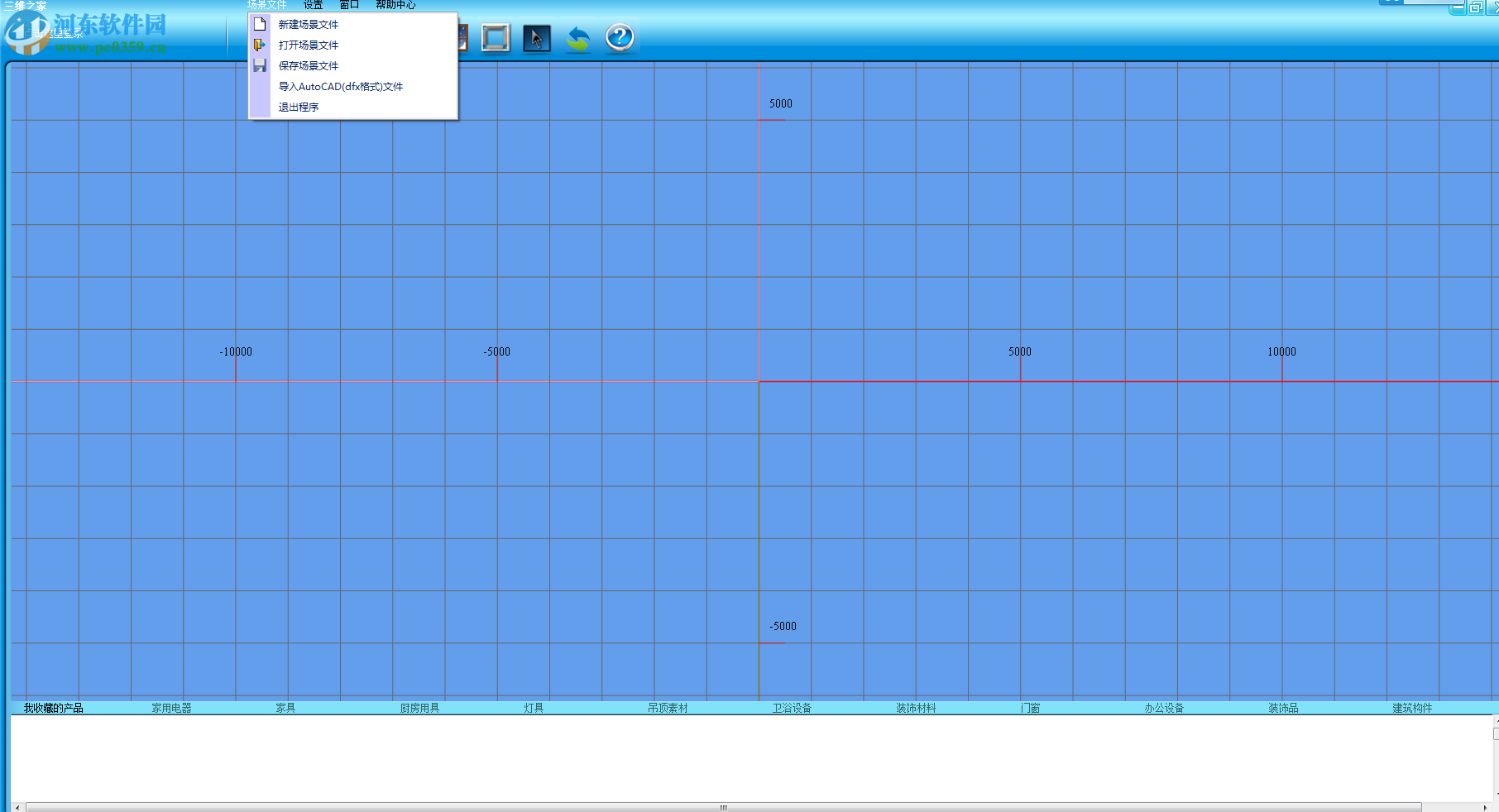Switch to 装饰材料 category tab
The width and height of the screenshot is (1499, 812).
click(916, 708)
